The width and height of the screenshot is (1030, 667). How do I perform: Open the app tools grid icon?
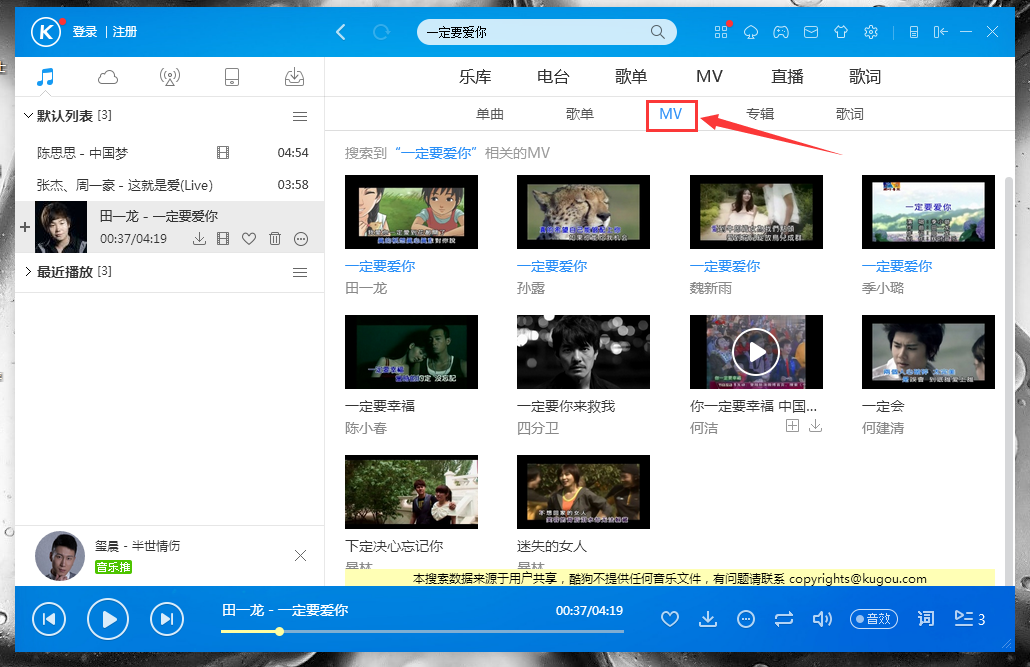click(721, 32)
